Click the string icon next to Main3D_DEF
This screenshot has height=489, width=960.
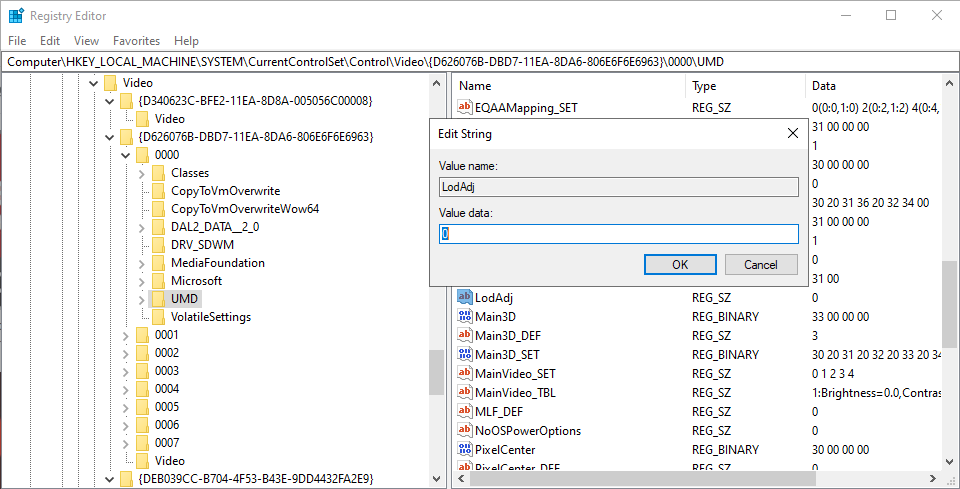coord(465,335)
